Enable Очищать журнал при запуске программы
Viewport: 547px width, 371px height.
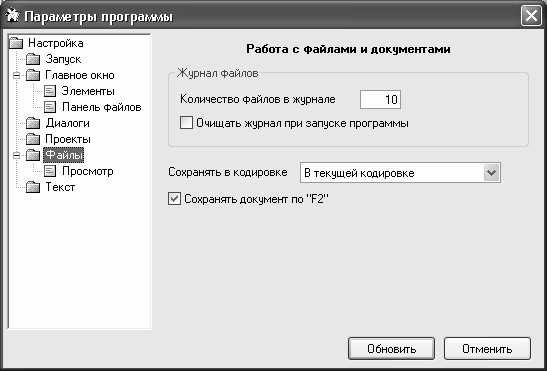pyautogui.click(x=186, y=123)
